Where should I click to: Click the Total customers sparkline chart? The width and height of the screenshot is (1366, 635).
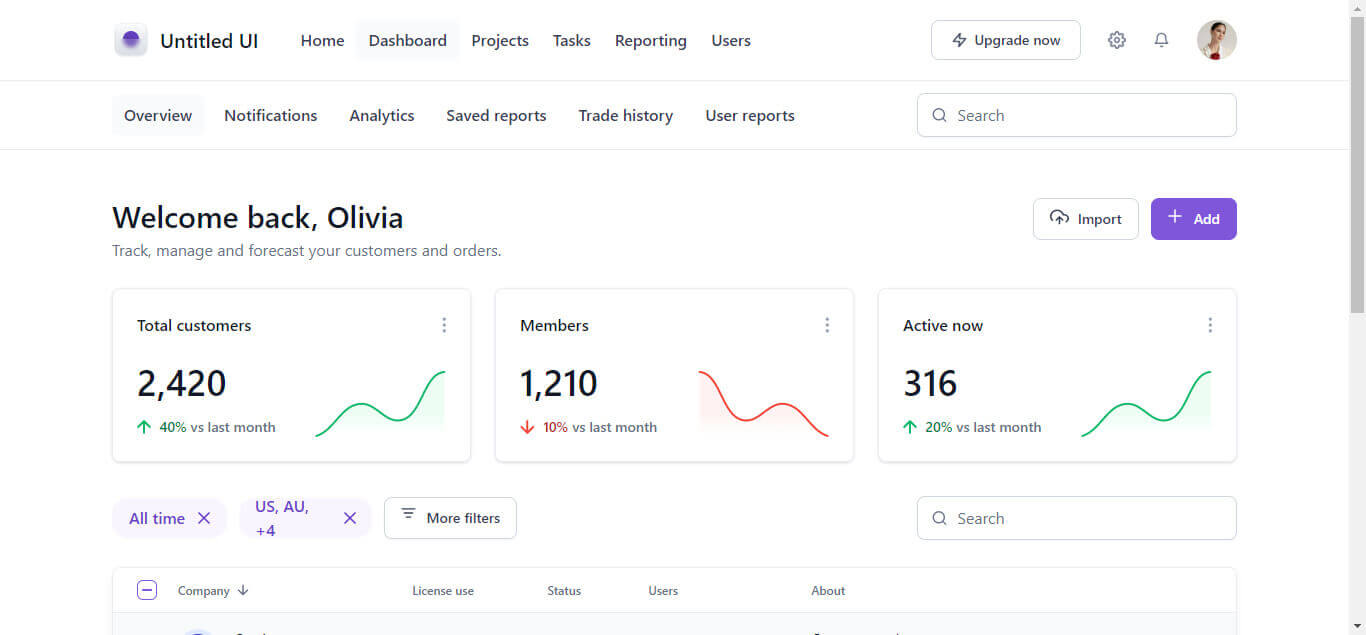[380, 404]
